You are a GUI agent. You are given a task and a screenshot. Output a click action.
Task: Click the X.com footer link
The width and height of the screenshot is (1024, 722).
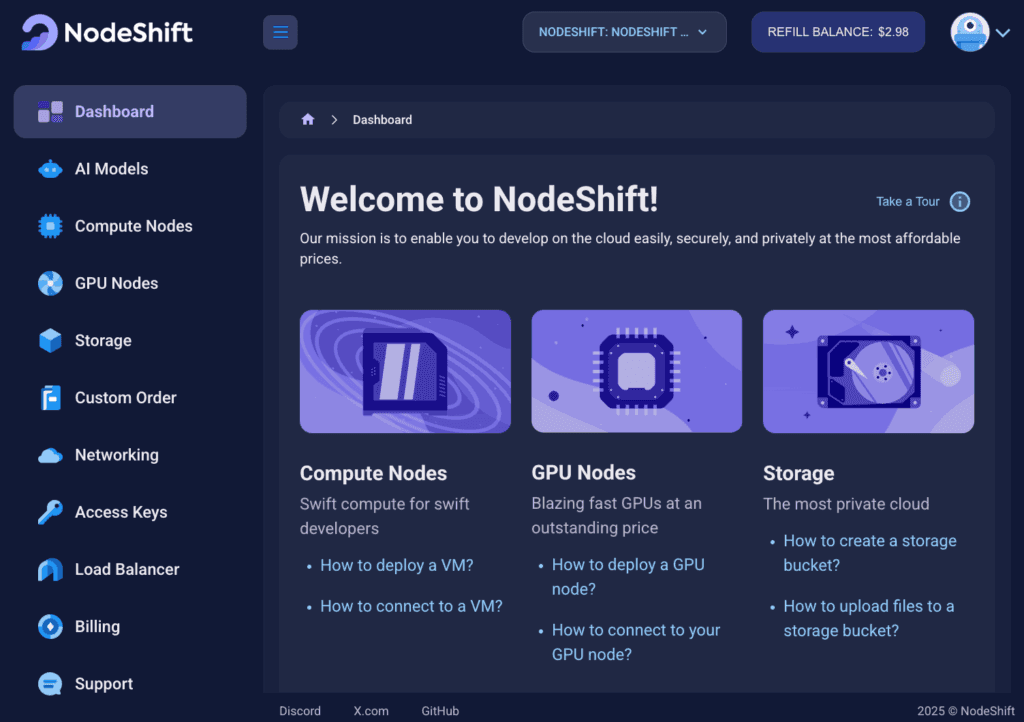click(x=371, y=711)
